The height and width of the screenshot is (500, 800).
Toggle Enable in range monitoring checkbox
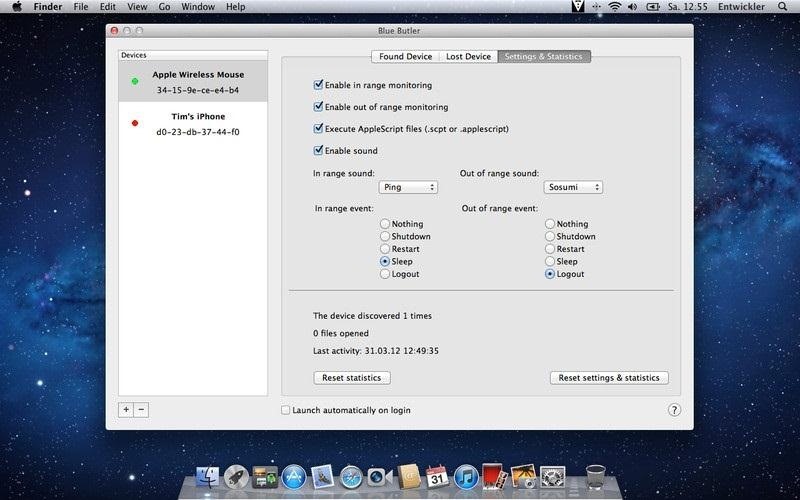pos(318,85)
